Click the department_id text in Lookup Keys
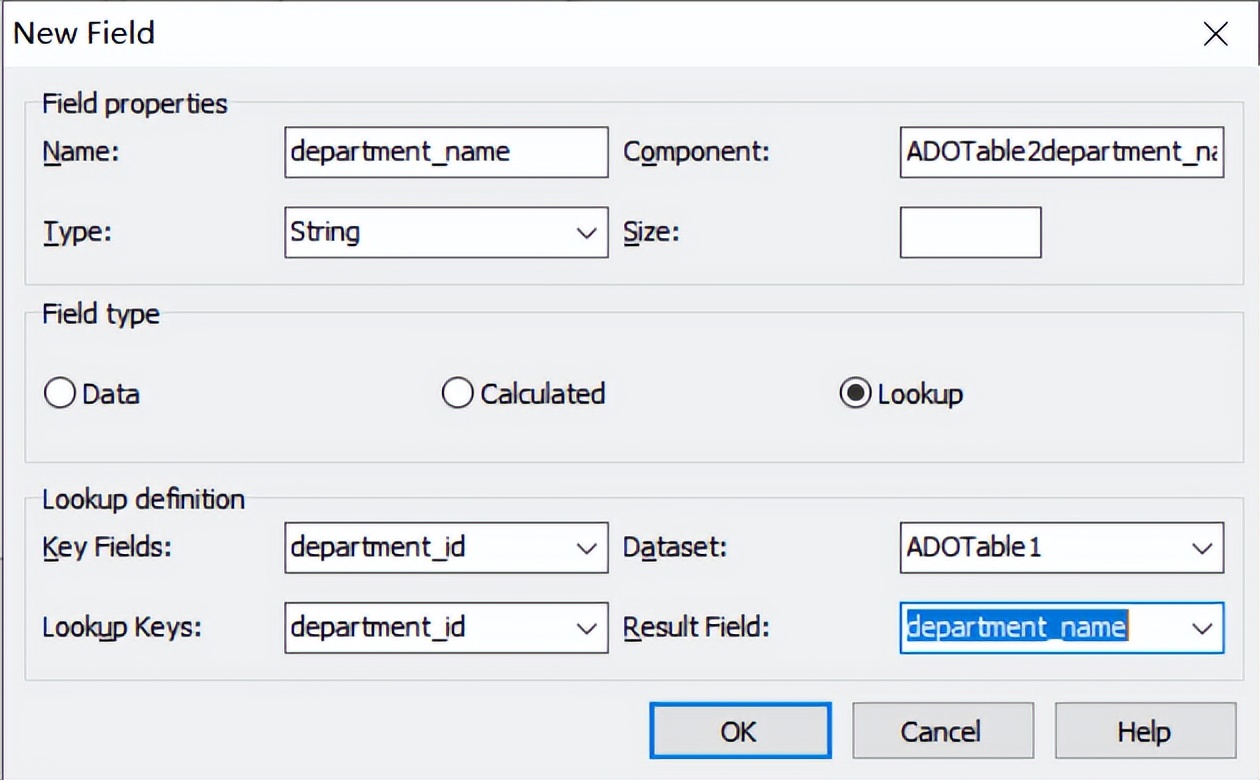This screenshot has height=780, width=1260. coord(377,628)
